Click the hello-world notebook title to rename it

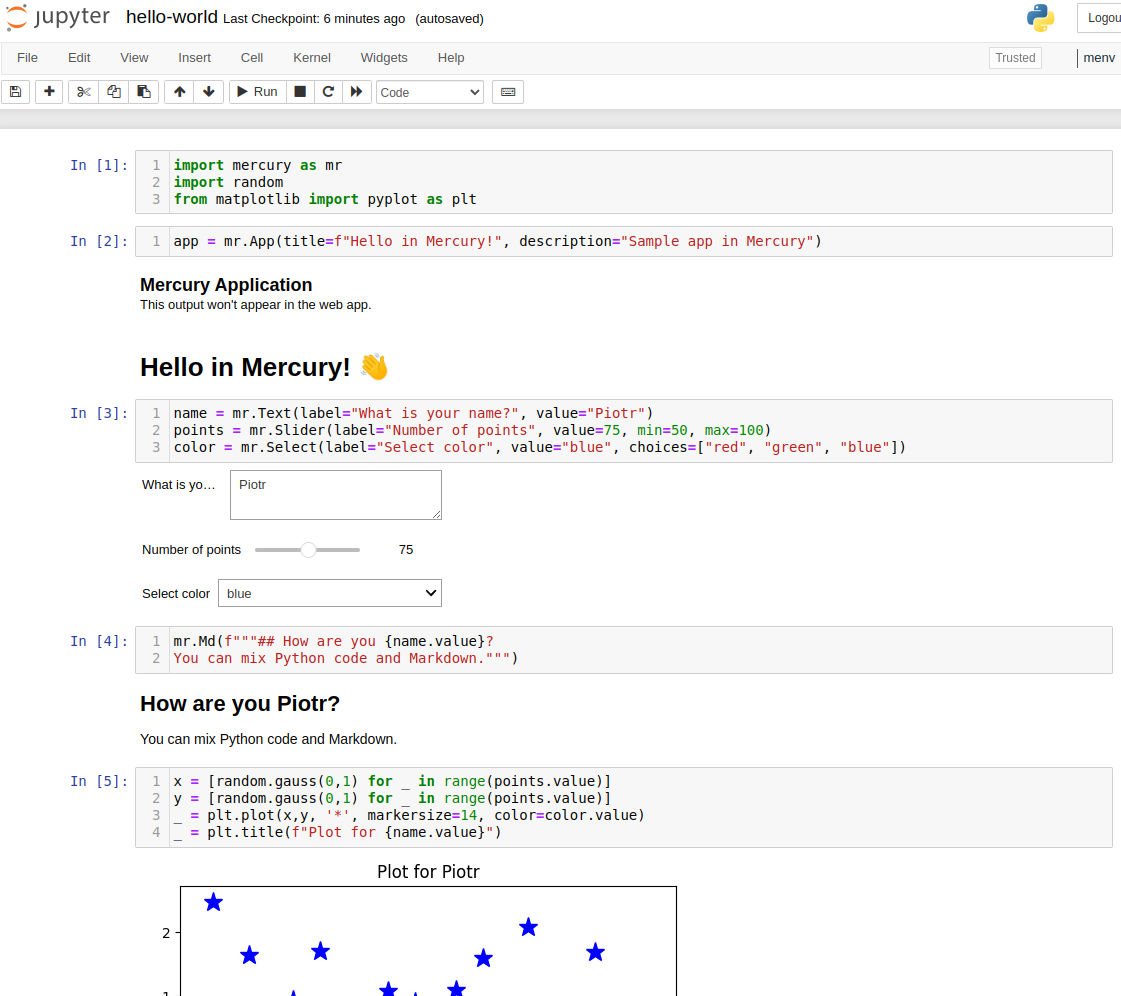tap(172, 17)
